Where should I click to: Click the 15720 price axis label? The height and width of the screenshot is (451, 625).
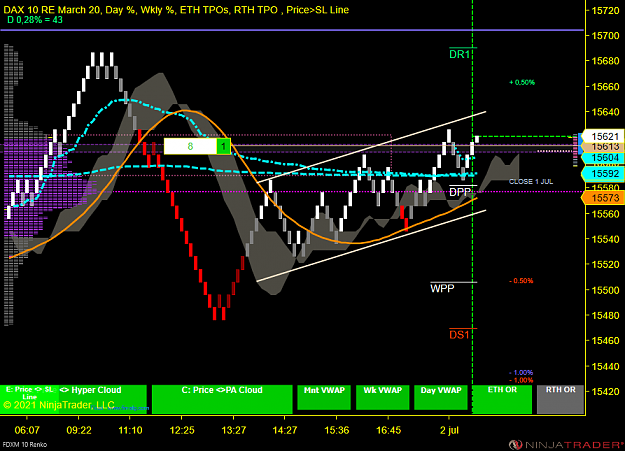pyautogui.click(x=605, y=10)
